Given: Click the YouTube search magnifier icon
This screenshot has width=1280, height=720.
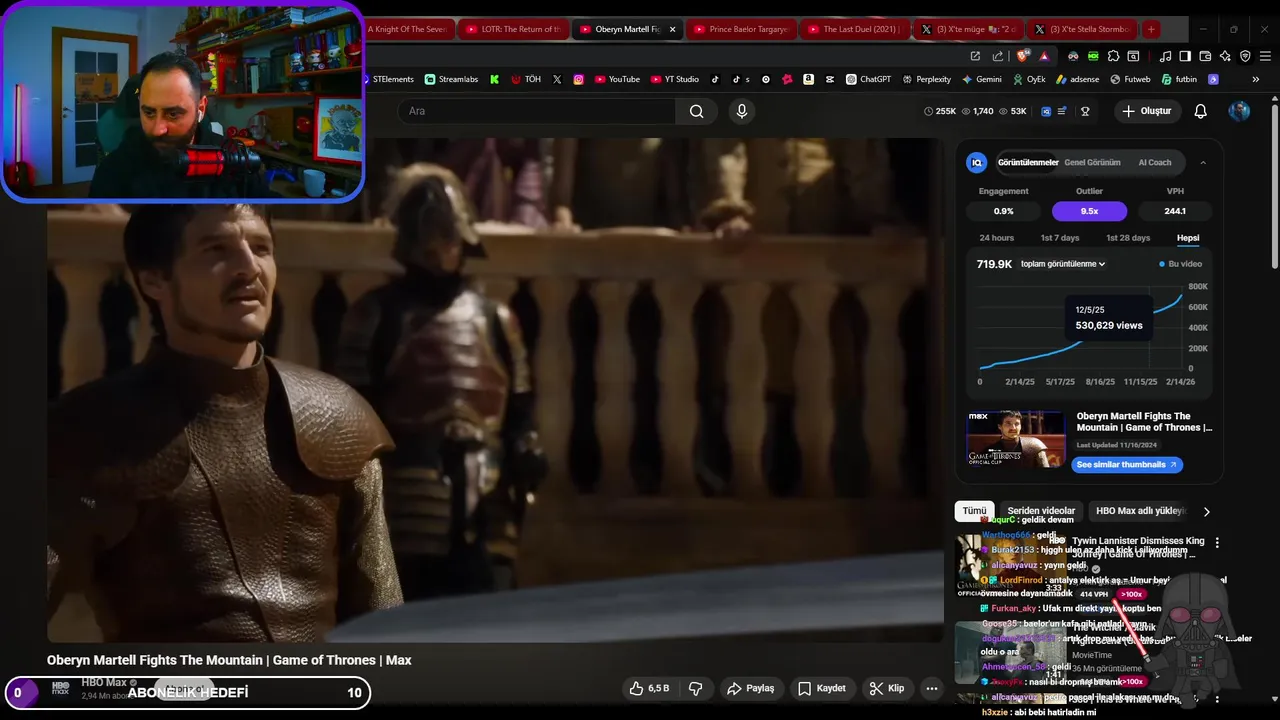Looking at the screenshot, I should pyautogui.click(x=696, y=111).
